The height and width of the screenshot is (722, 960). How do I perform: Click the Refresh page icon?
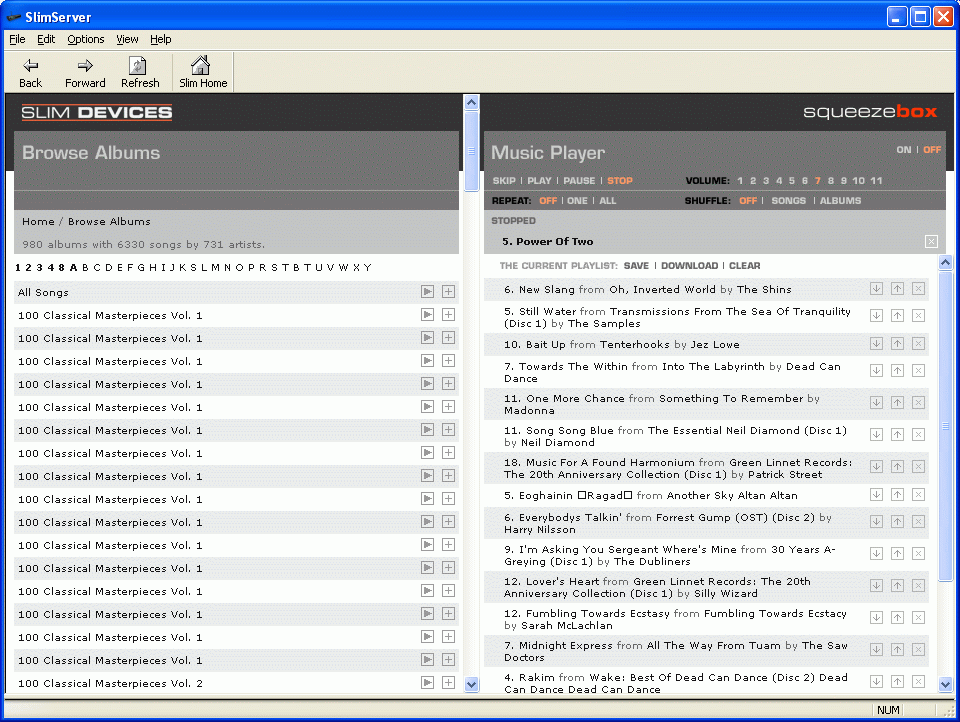(x=139, y=66)
